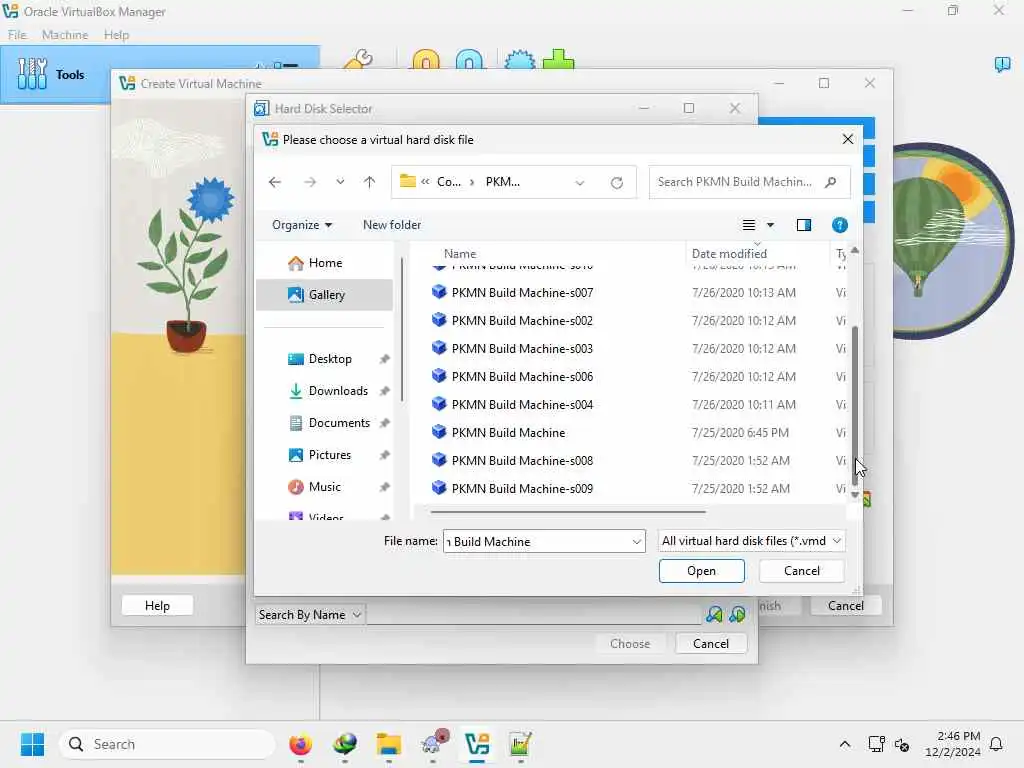Click the file list horizontal scrollbar

[x=568, y=512]
